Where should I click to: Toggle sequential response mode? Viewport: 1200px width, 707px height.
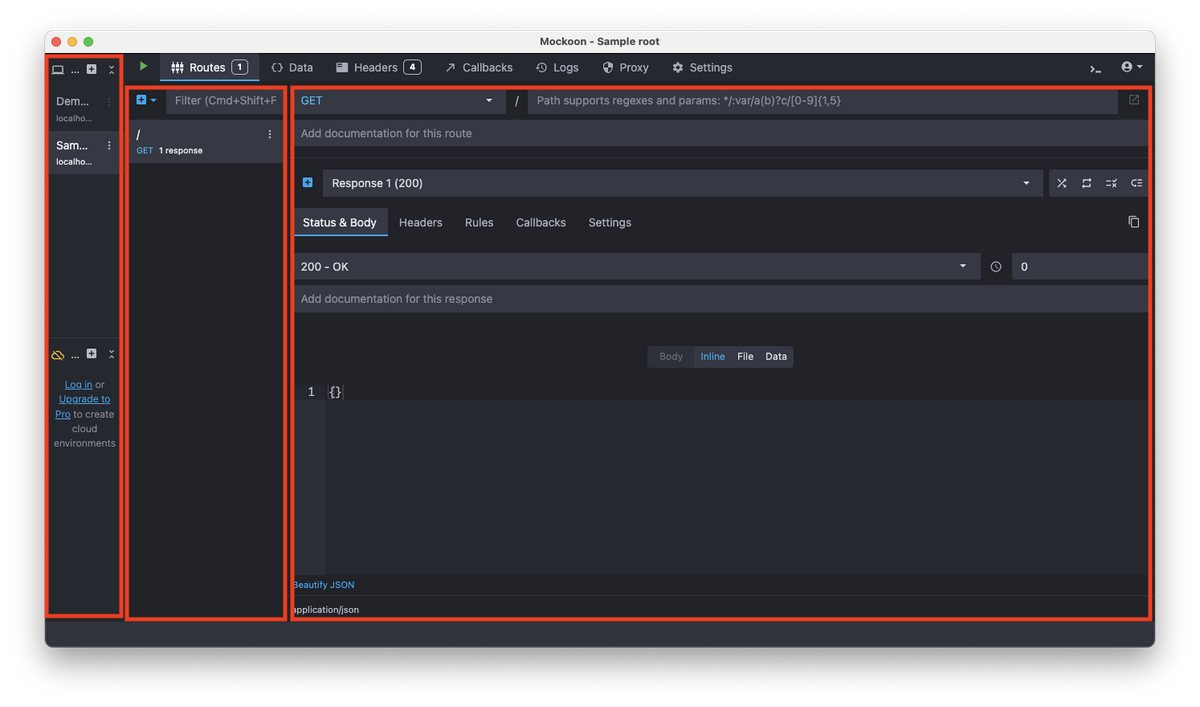[1087, 183]
